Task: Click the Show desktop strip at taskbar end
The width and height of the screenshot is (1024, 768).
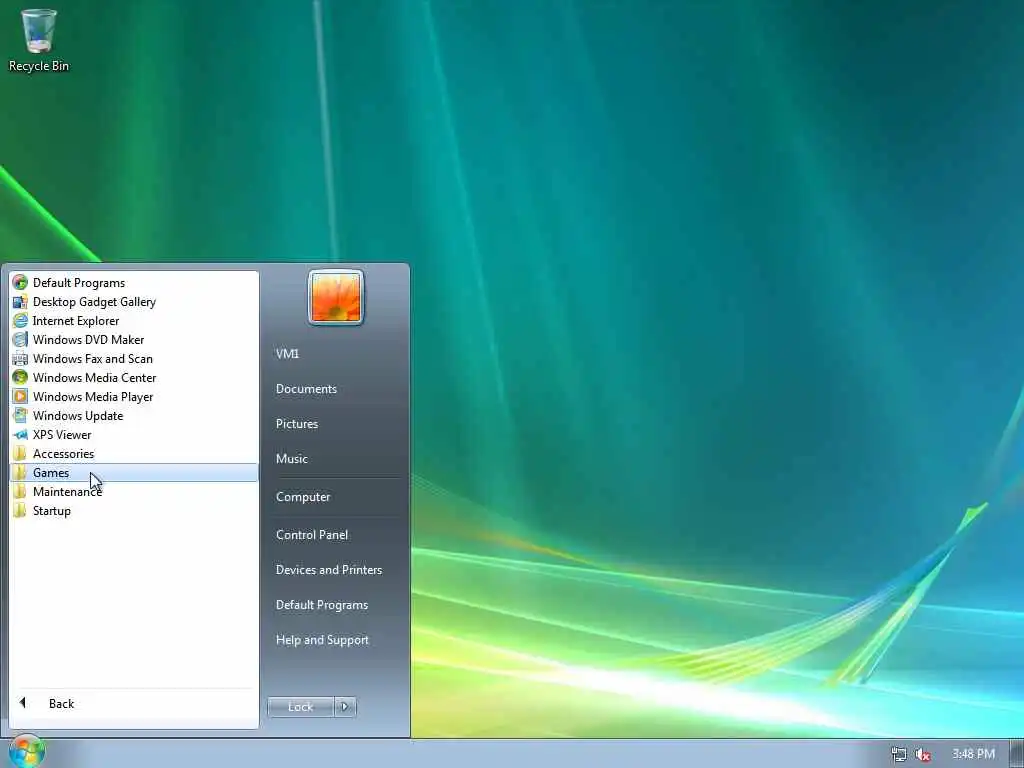Action: (x=1017, y=754)
